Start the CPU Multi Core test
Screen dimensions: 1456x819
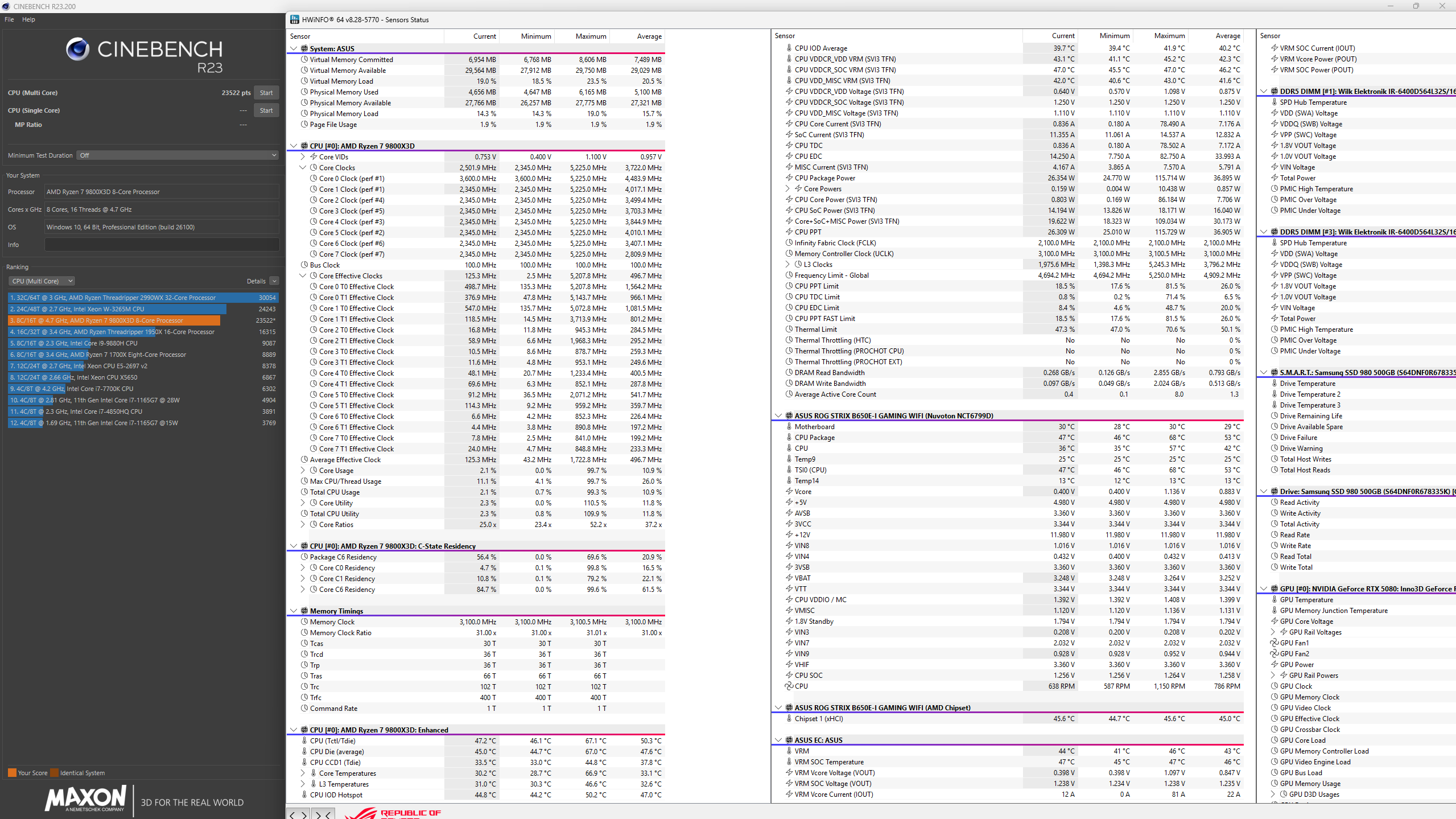click(x=266, y=93)
